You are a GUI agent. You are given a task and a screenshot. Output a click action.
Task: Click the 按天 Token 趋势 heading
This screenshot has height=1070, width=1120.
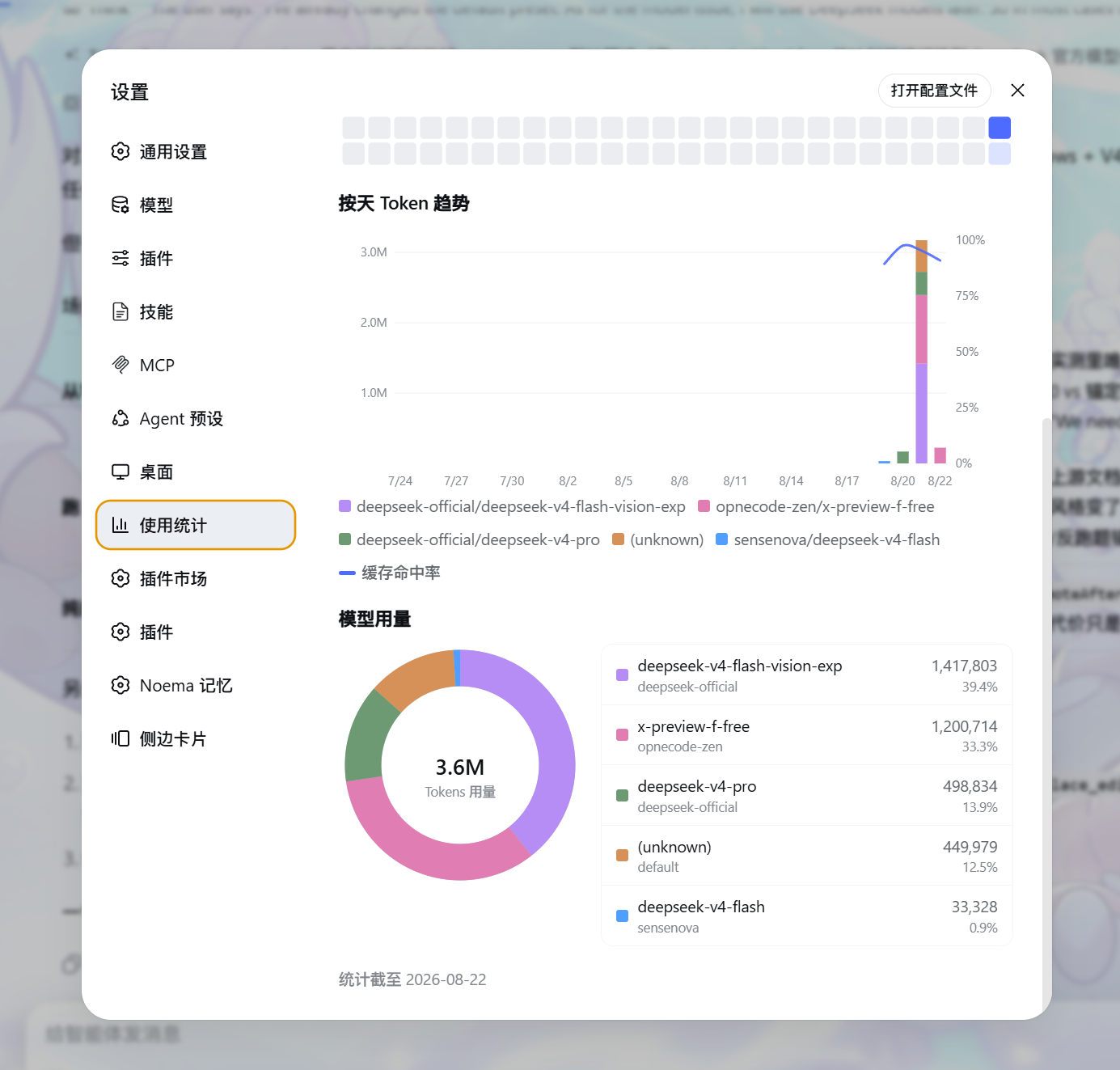coord(404,203)
